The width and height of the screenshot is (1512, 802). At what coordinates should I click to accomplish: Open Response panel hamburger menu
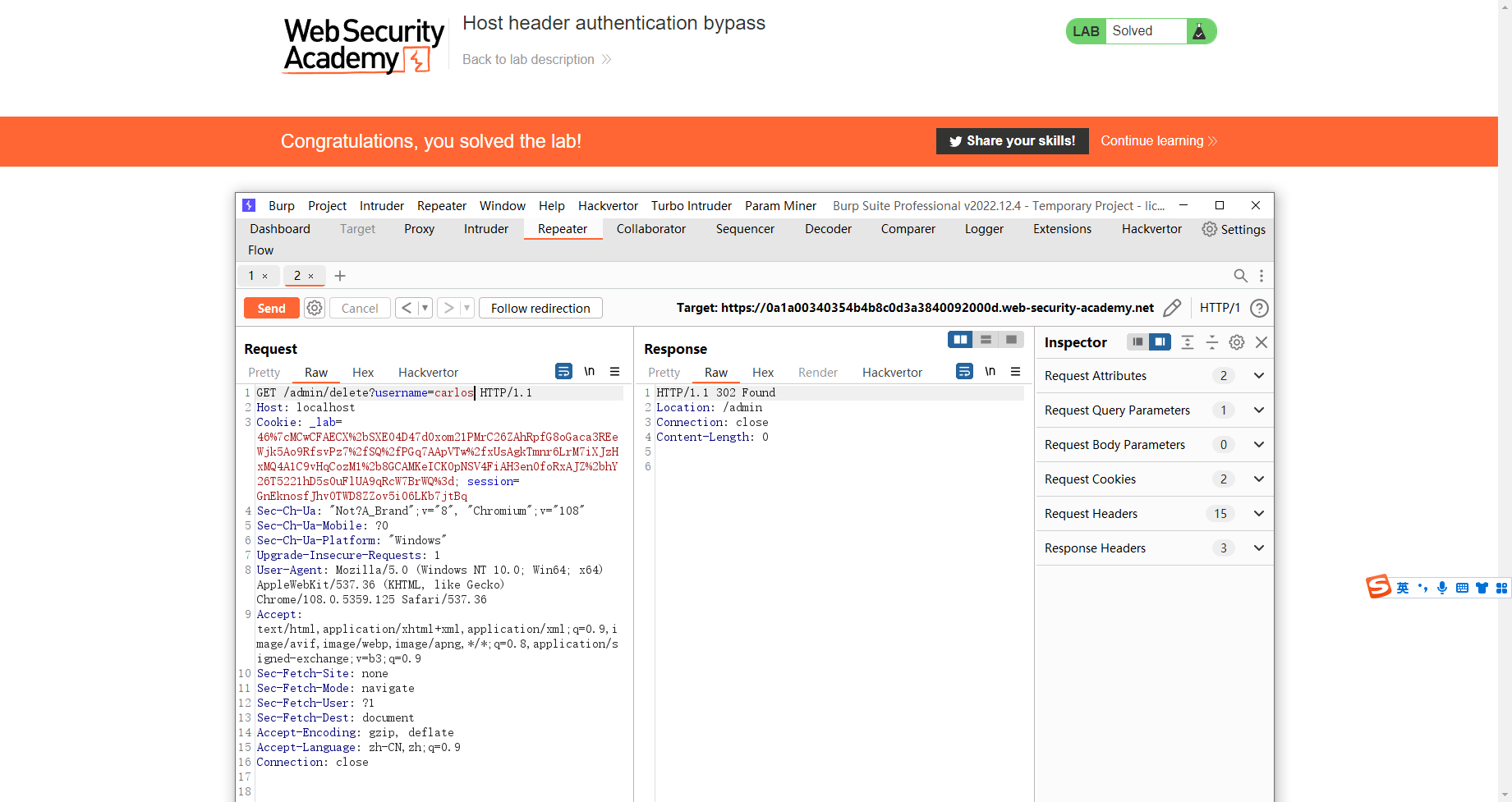click(1015, 372)
